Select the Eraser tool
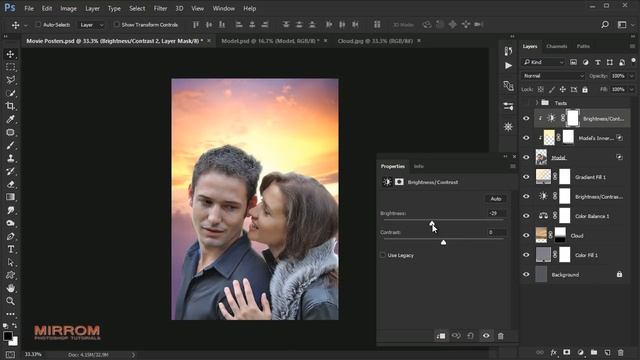This screenshot has height=360, width=640. click(x=11, y=184)
